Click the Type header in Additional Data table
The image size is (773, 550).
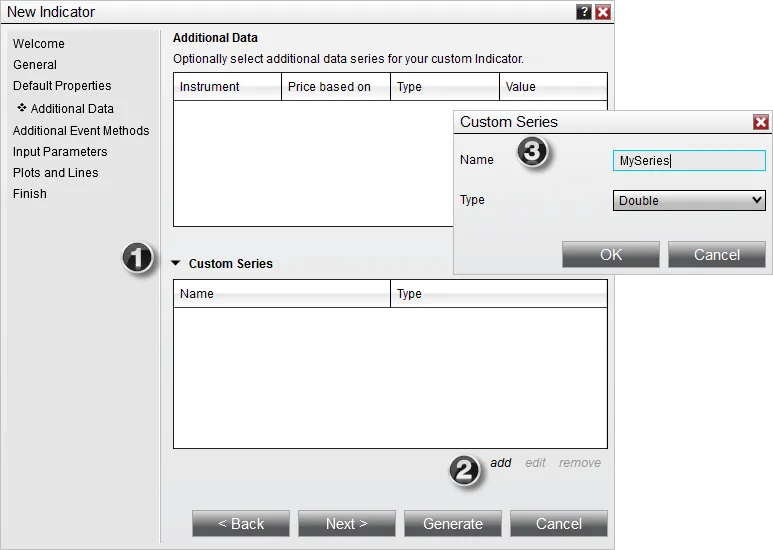445,87
